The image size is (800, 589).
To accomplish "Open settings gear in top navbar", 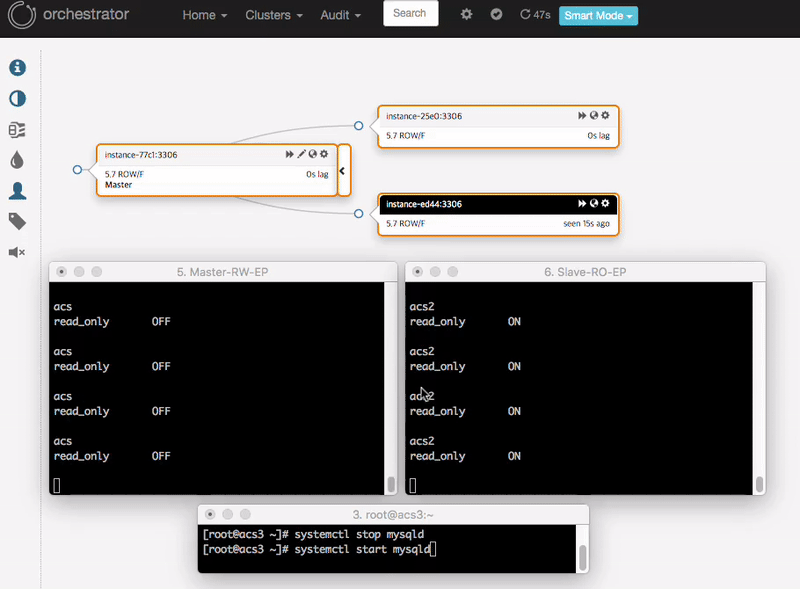I will (x=466, y=14).
